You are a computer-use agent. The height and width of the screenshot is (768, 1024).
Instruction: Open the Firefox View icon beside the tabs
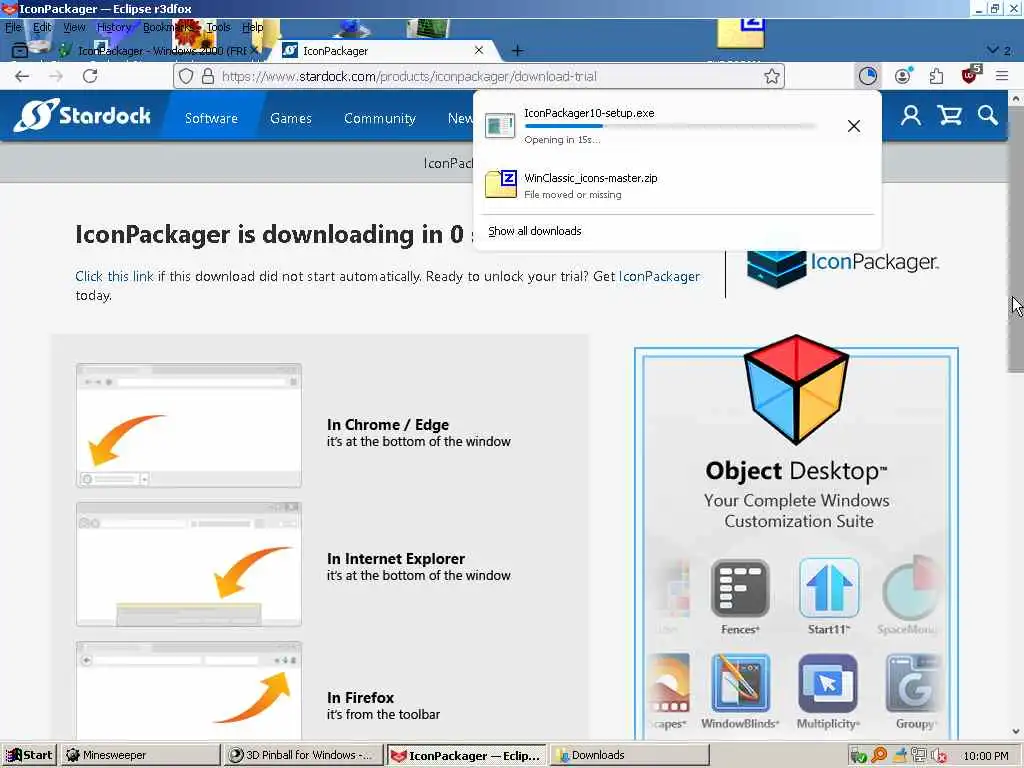(x=20, y=50)
